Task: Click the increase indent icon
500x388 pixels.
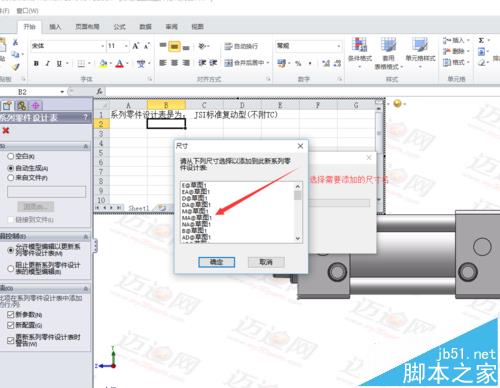Action: pyautogui.click(x=213, y=63)
